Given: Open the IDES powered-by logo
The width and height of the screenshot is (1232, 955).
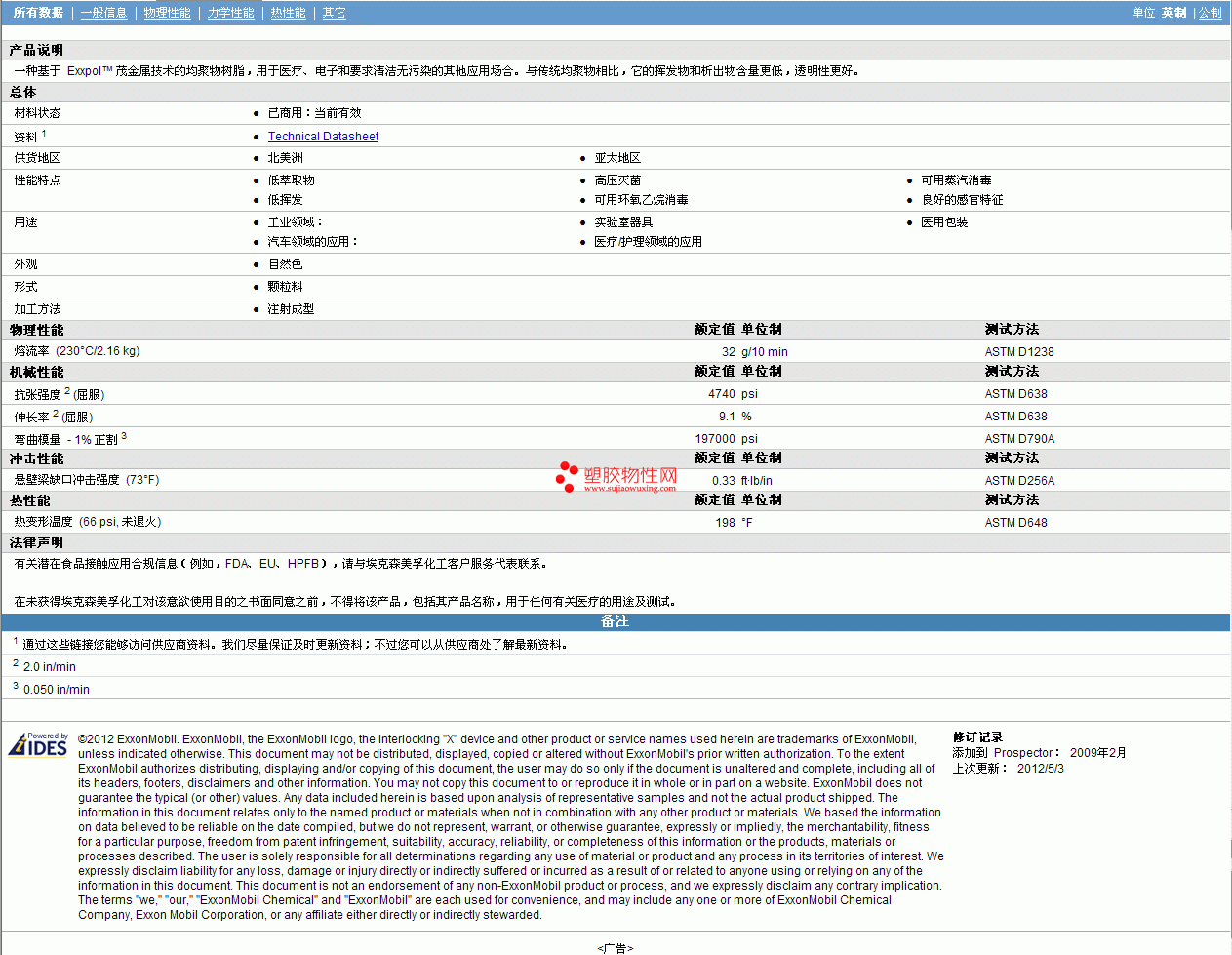Looking at the screenshot, I should point(38,744).
